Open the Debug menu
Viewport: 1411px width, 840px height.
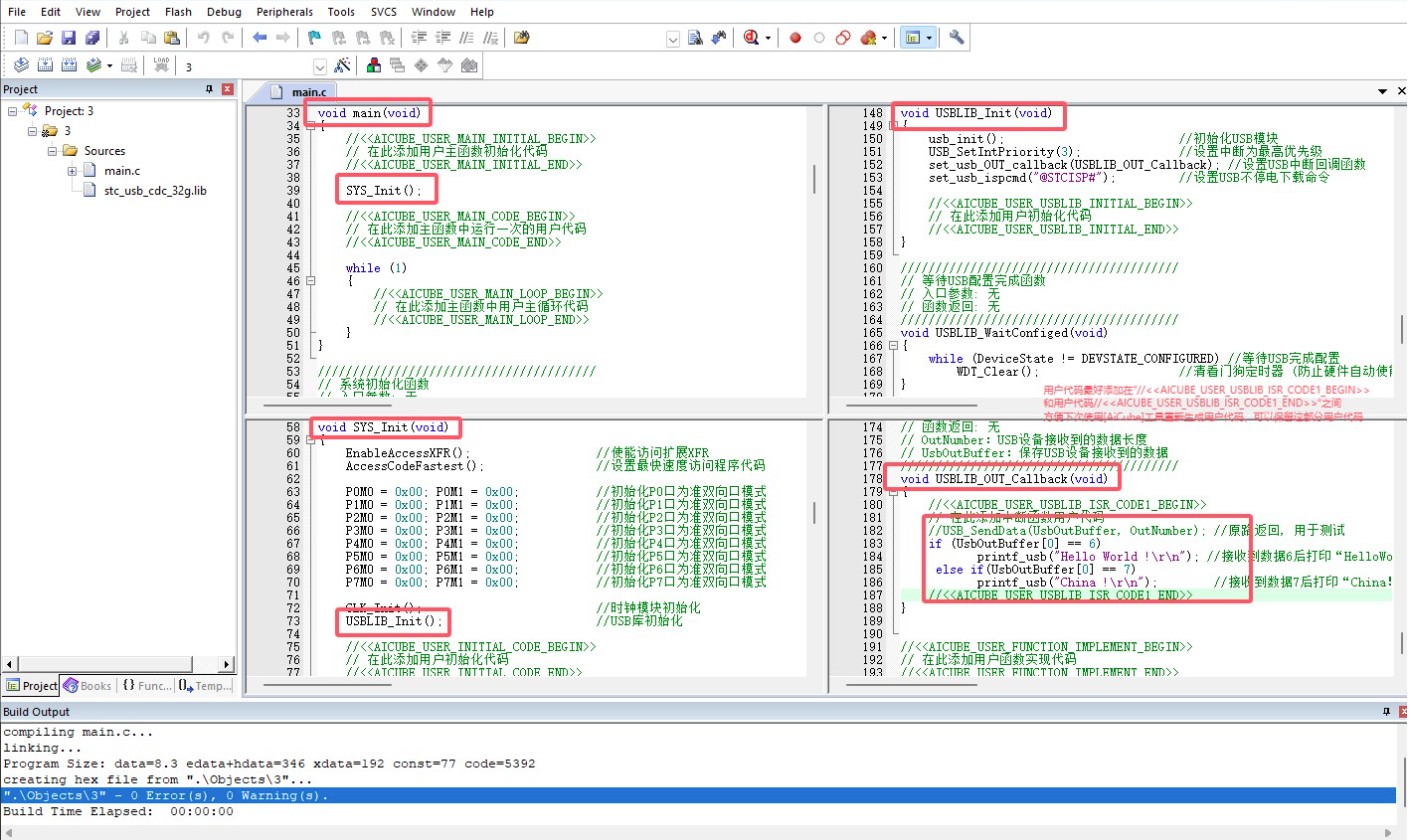tap(224, 12)
